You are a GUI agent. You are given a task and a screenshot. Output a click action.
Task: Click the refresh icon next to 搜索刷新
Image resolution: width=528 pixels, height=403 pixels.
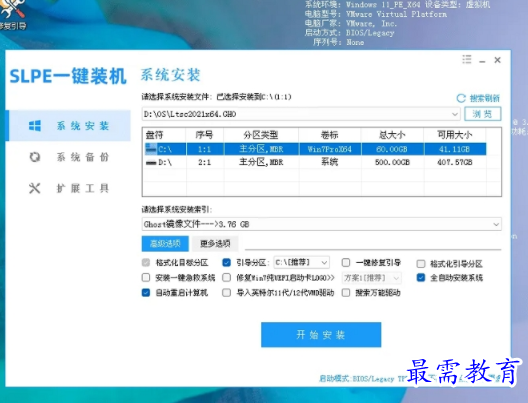[461, 98]
